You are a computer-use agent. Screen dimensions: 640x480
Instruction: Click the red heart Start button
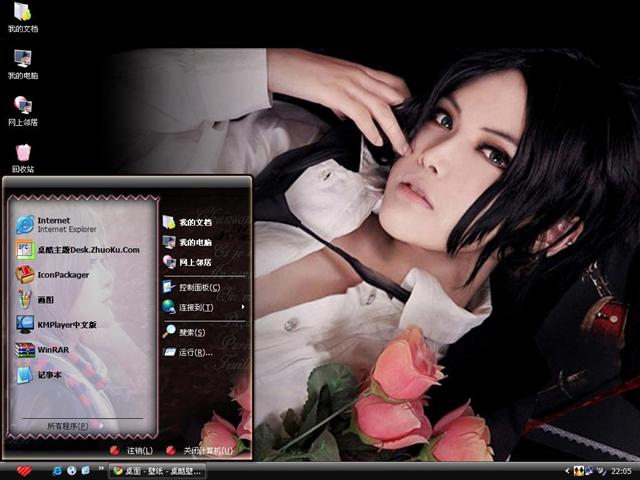coord(24,471)
